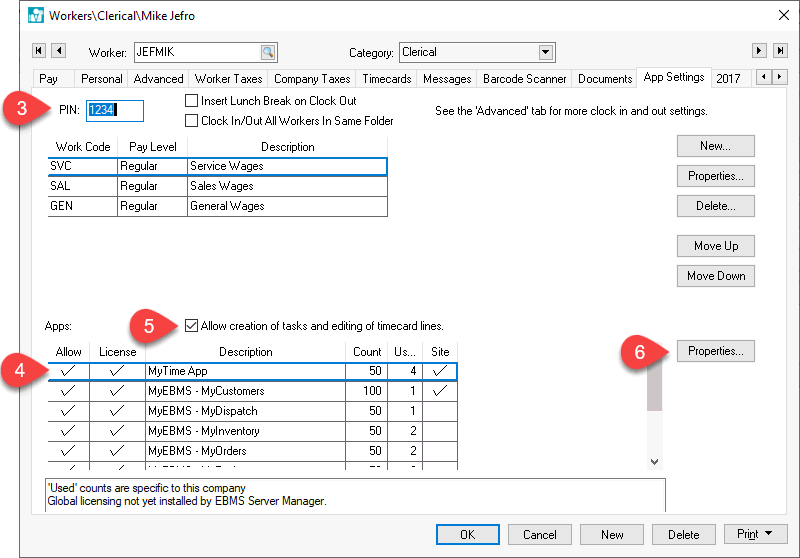Go to previous worker record arrow

pyautogui.click(x=58, y=51)
